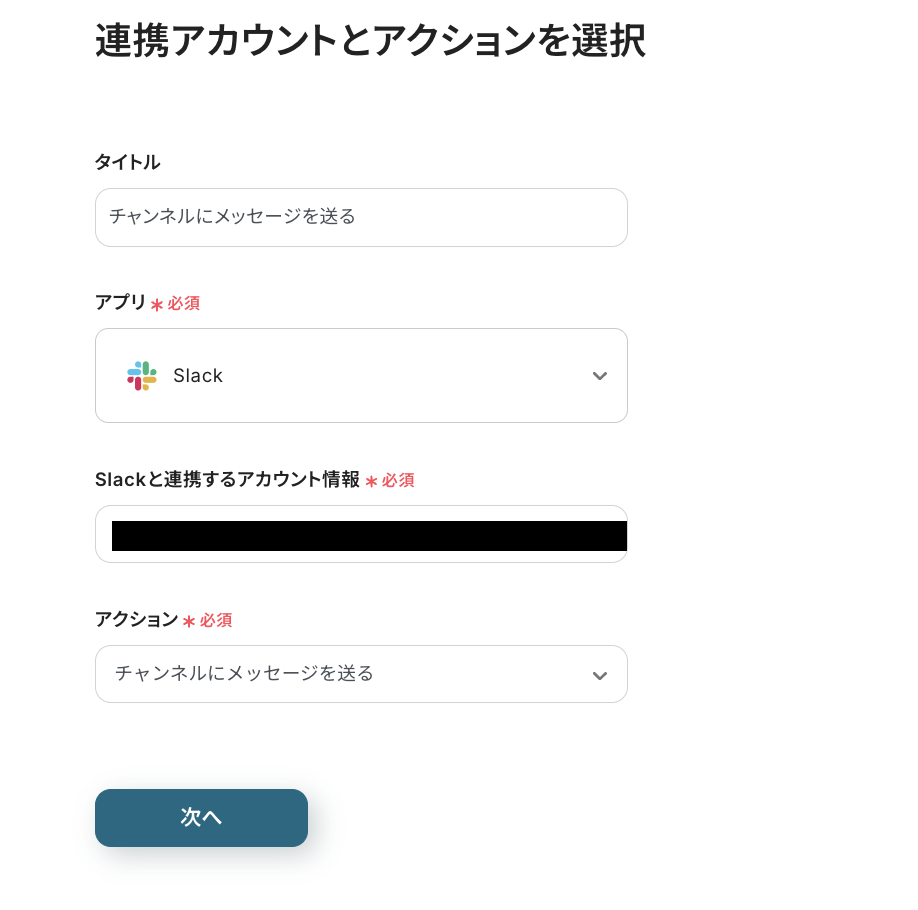
Task: Click the 必須 marker beside account information label
Action: pyautogui.click(x=398, y=480)
